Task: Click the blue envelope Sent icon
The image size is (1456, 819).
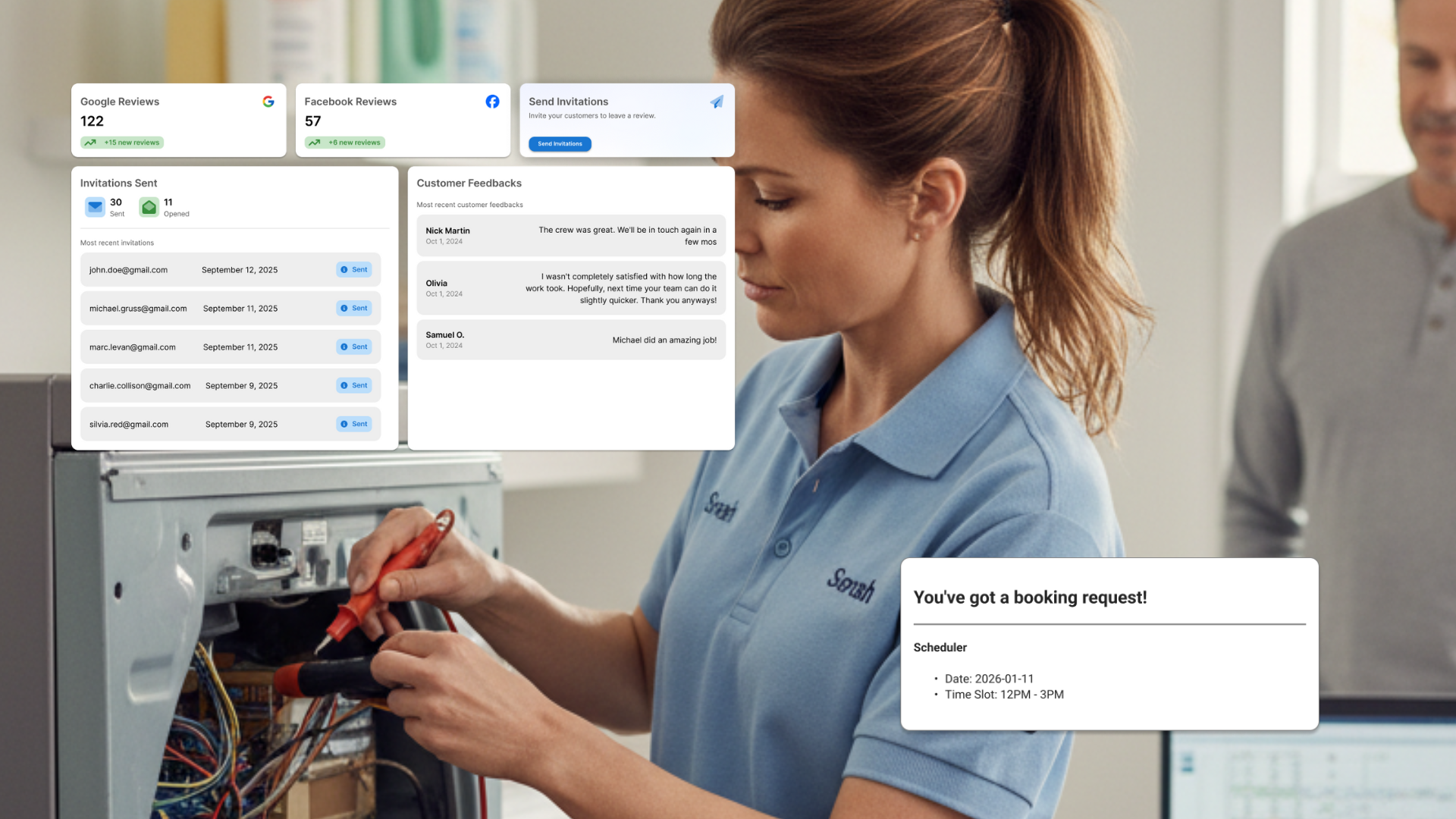Action: pos(95,207)
